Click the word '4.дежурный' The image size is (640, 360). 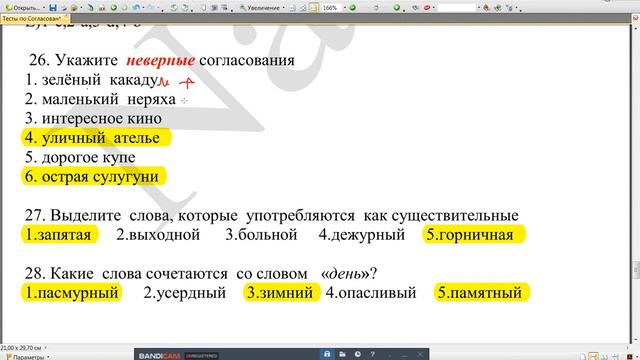362,235
